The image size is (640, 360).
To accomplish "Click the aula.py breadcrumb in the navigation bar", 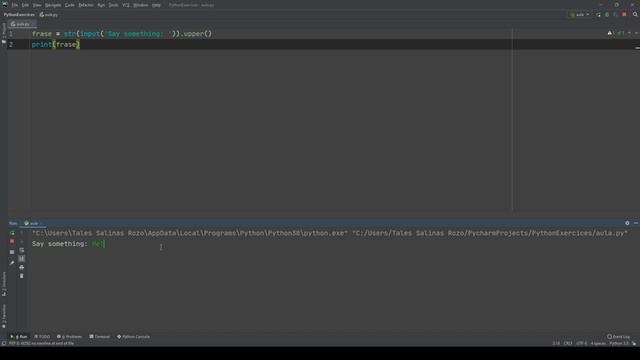I will point(49,15).
